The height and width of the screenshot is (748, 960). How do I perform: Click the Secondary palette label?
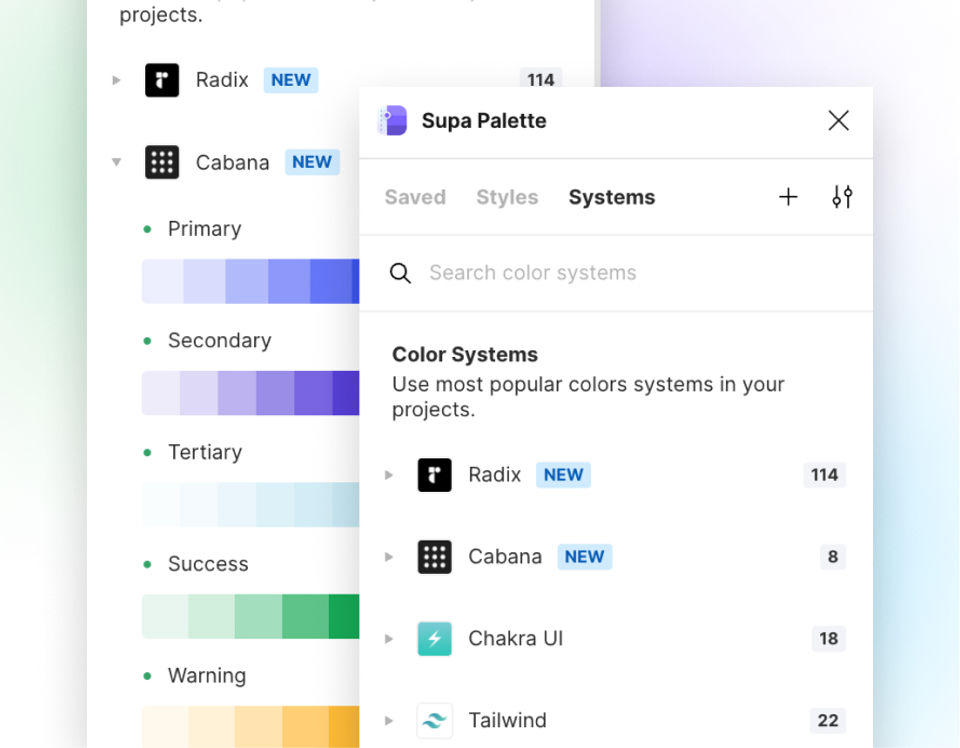point(219,340)
